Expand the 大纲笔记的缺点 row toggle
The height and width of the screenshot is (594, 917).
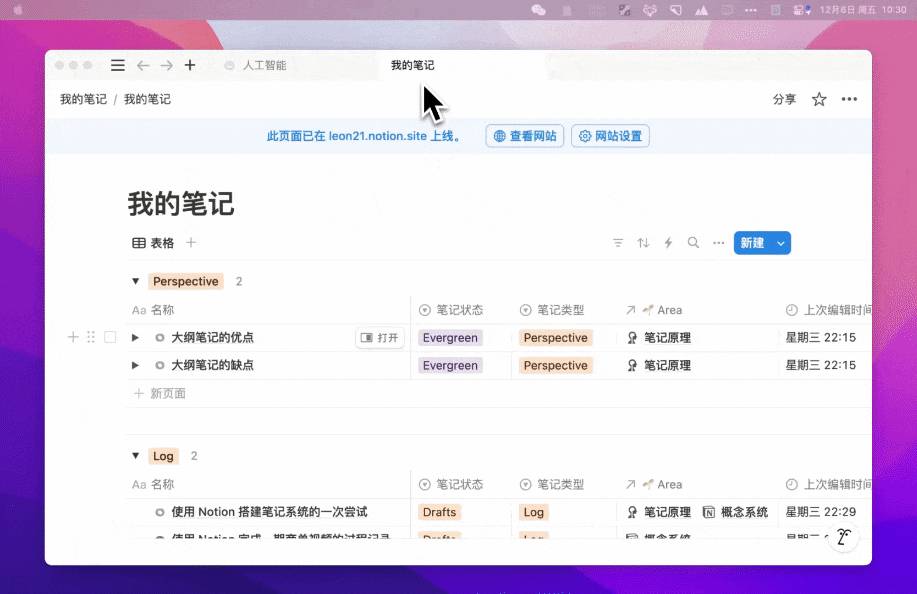pos(135,365)
